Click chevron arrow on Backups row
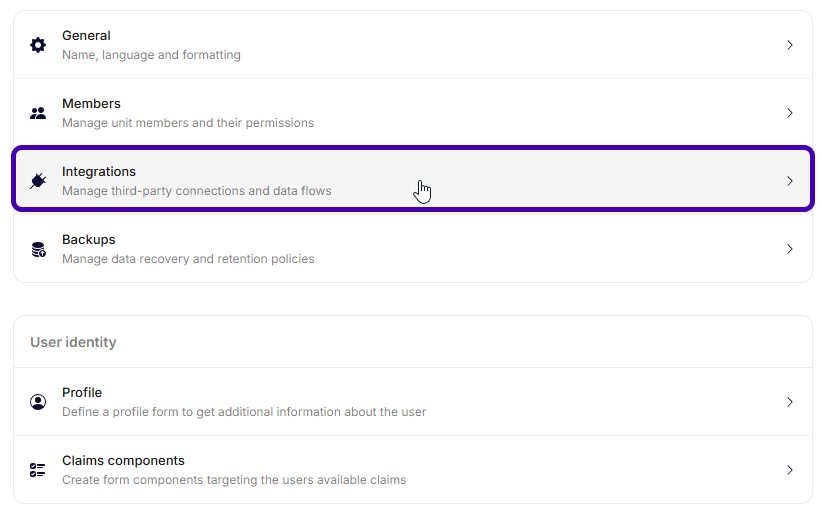Image resolution: width=822 pixels, height=511 pixels. pyautogui.click(x=789, y=249)
